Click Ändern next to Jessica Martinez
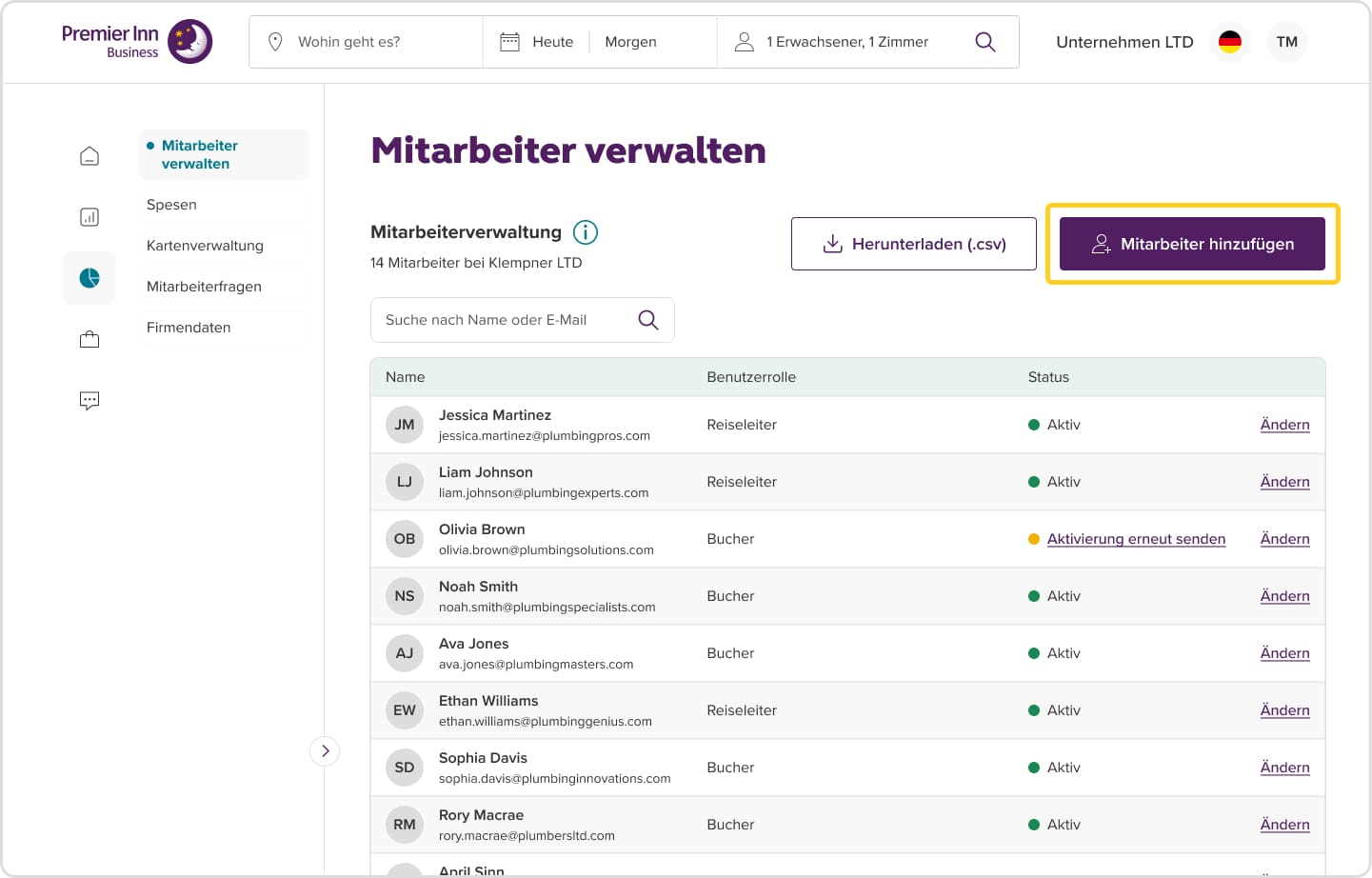Viewport: 1372px width, 878px height. (x=1284, y=424)
